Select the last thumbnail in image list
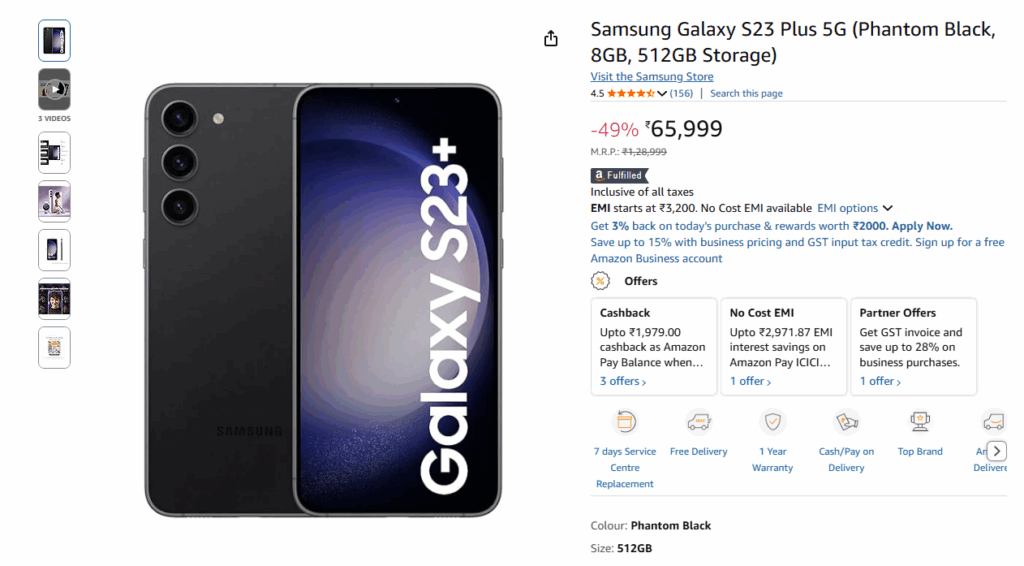This screenshot has width=1024, height=566. pyautogui.click(x=54, y=347)
